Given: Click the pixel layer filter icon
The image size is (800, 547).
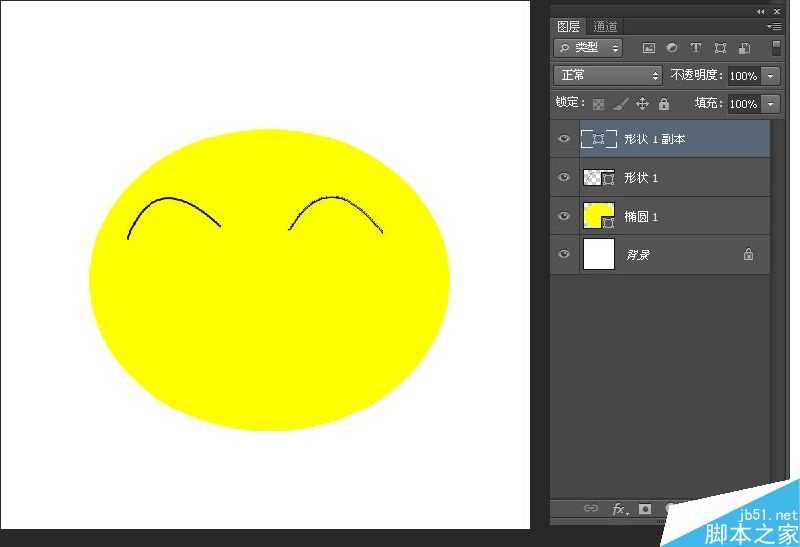Looking at the screenshot, I should click(x=648, y=48).
